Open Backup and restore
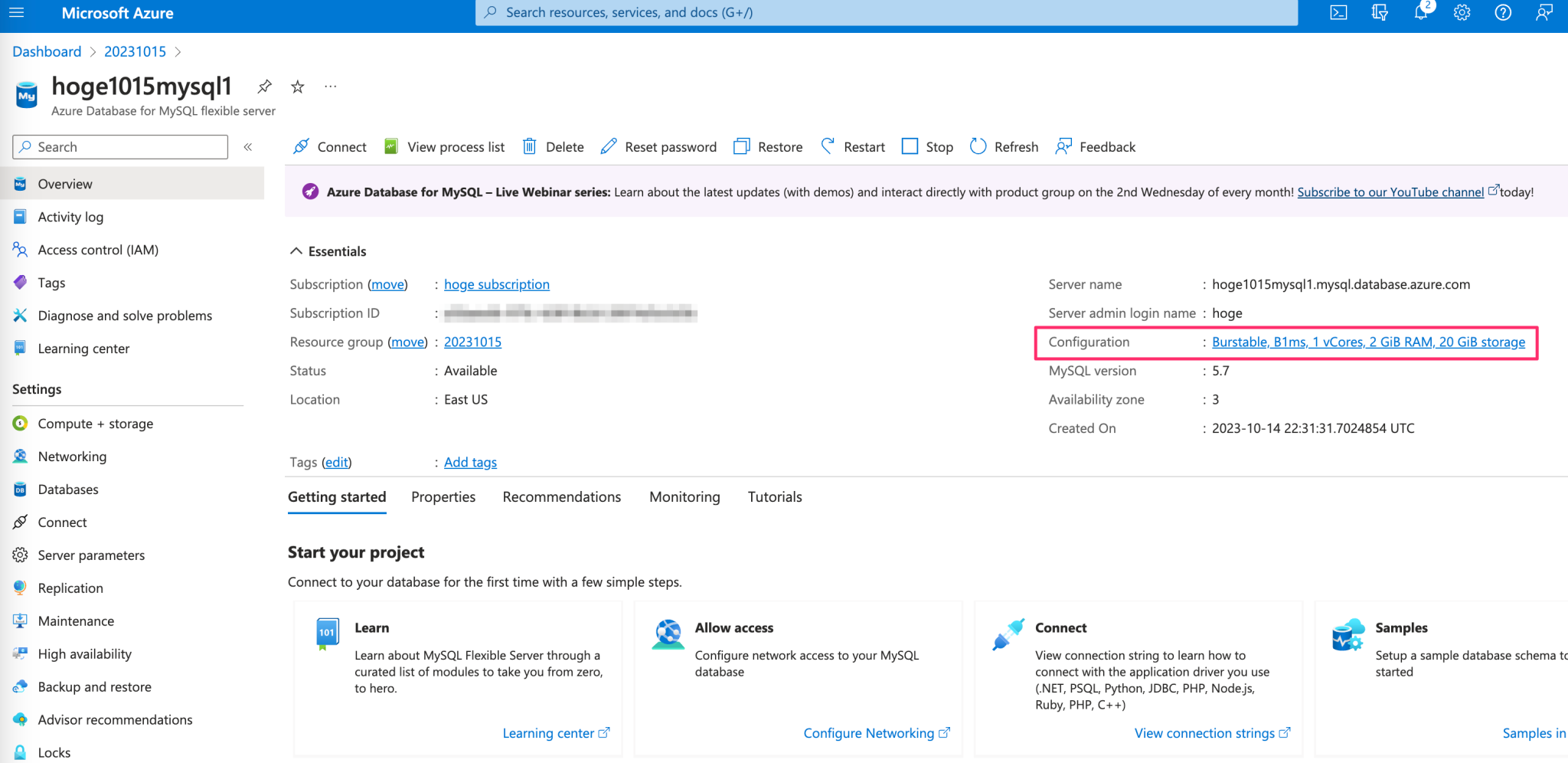Viewport: 1568px width, 763px height. point(93,686)
